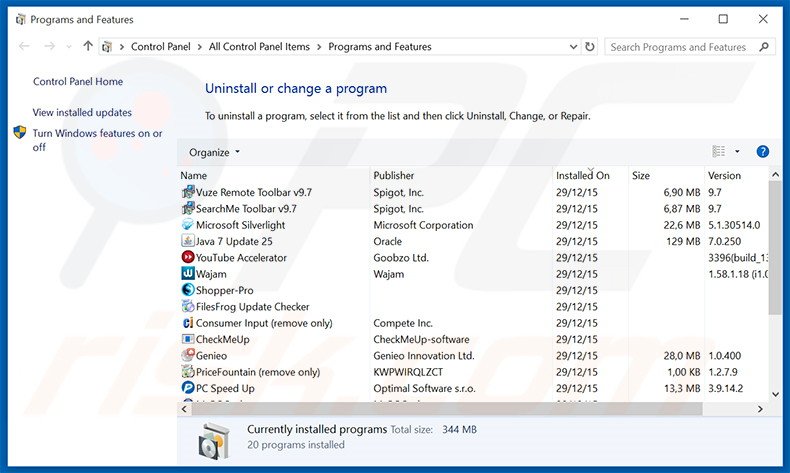The width and height of the screenshot is (790, 473).
Task: Sort by the Size column header
Action: (641, 175)
